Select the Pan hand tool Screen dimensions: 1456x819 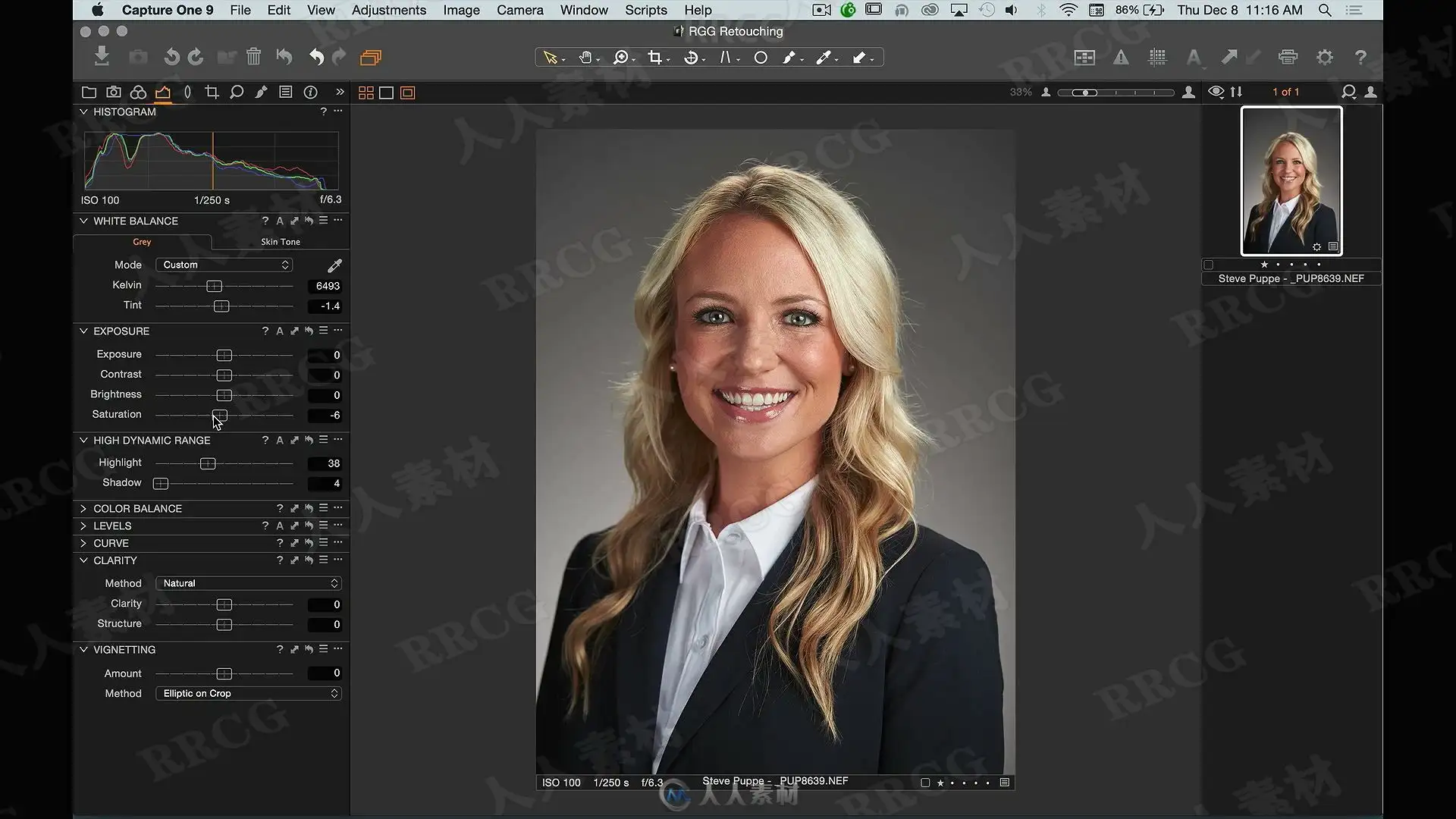click(585, 58)
